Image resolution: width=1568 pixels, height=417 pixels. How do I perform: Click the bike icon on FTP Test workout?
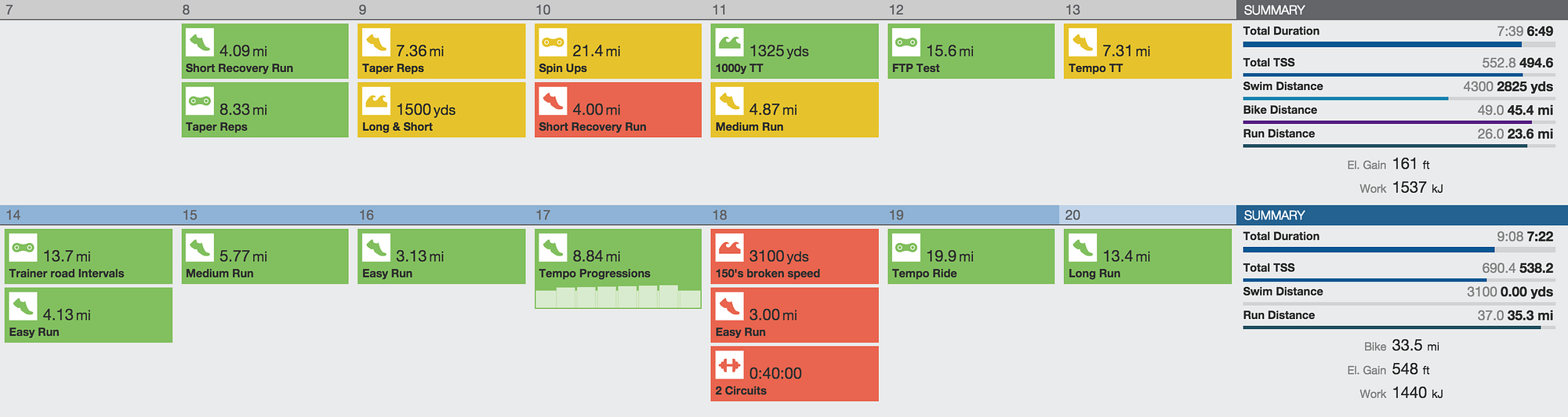[906, 42]
